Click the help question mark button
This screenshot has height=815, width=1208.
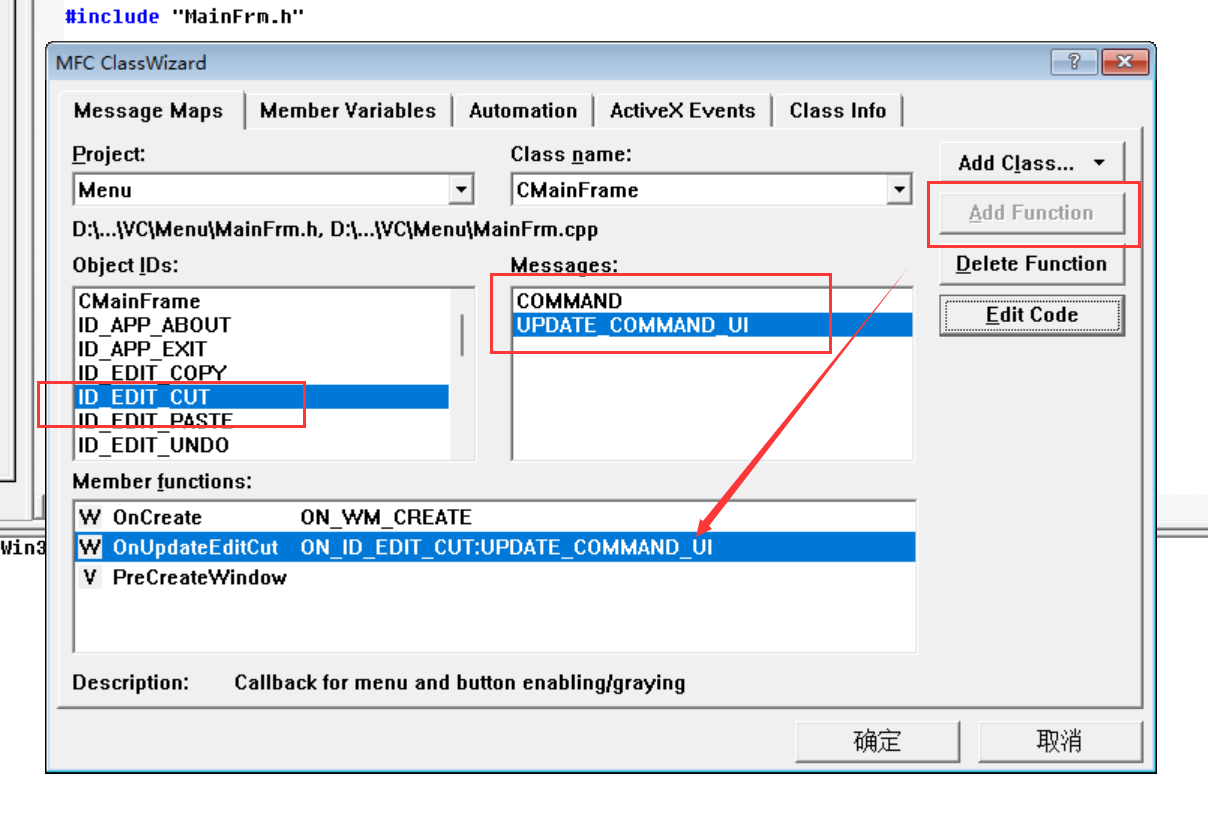(1074, 62)
